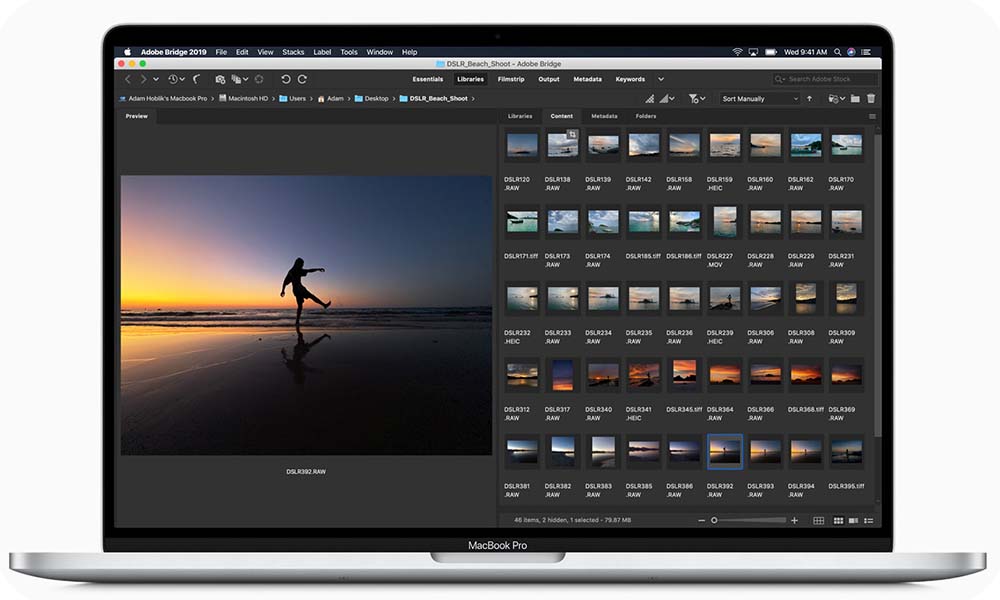
Task: Click the trash delete icon
Action: [871, 99]
